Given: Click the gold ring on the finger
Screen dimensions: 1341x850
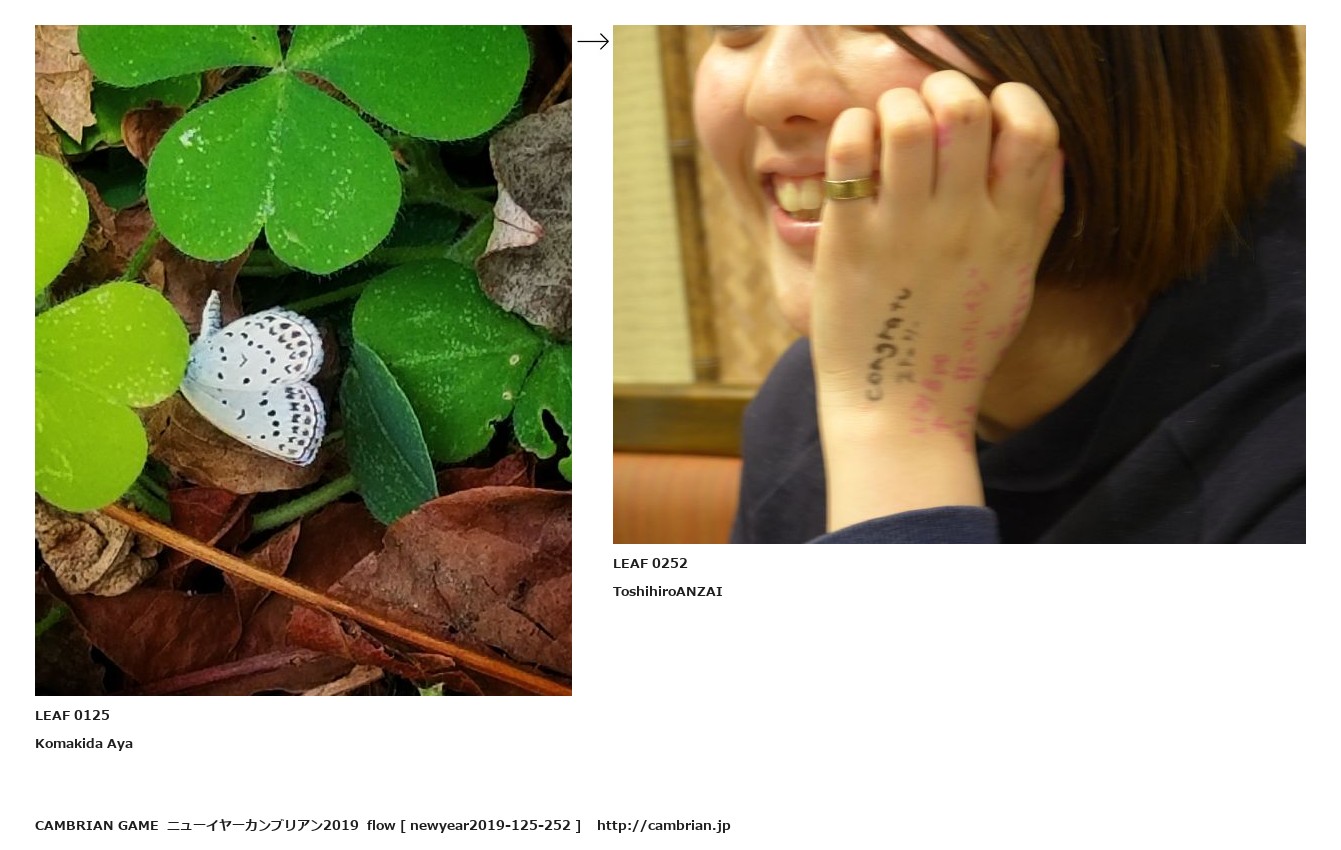Looking at the screenshot, I should coord(849,188).
